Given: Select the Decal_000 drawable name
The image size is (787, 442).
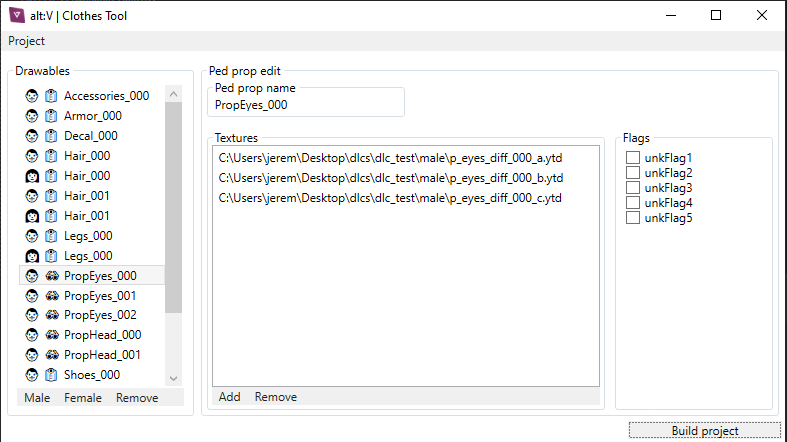Looking at the screenshot, I should [91, 136].
